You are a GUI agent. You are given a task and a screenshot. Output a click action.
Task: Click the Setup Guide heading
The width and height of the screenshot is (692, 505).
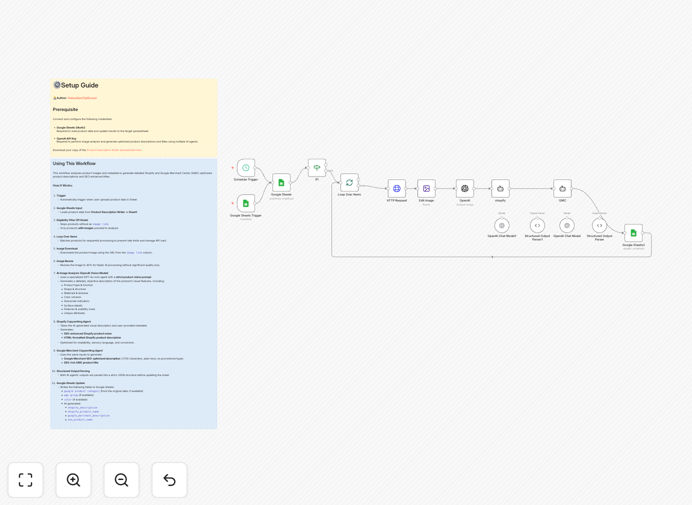79,85
